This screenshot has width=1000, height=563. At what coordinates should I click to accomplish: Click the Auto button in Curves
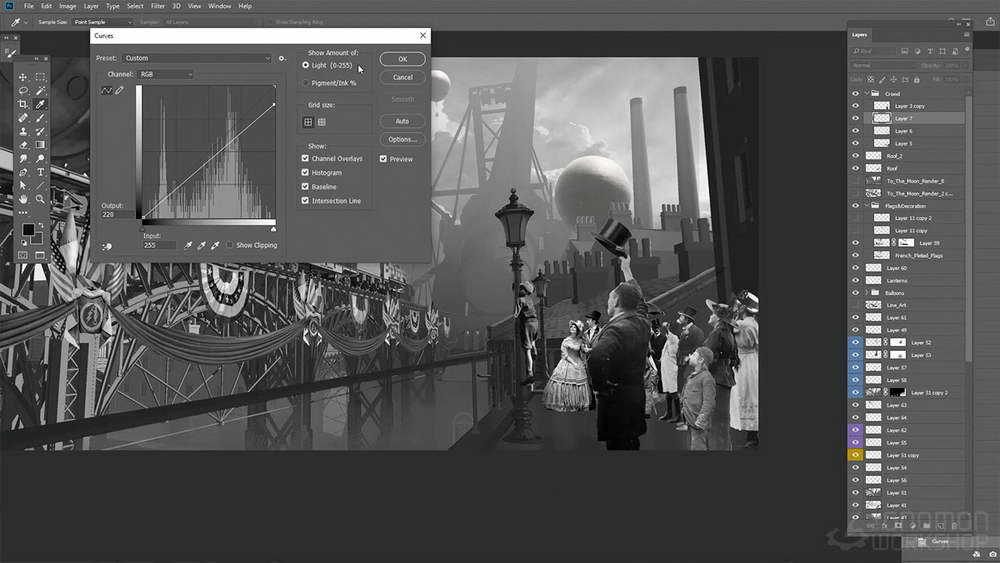[402, 121]
